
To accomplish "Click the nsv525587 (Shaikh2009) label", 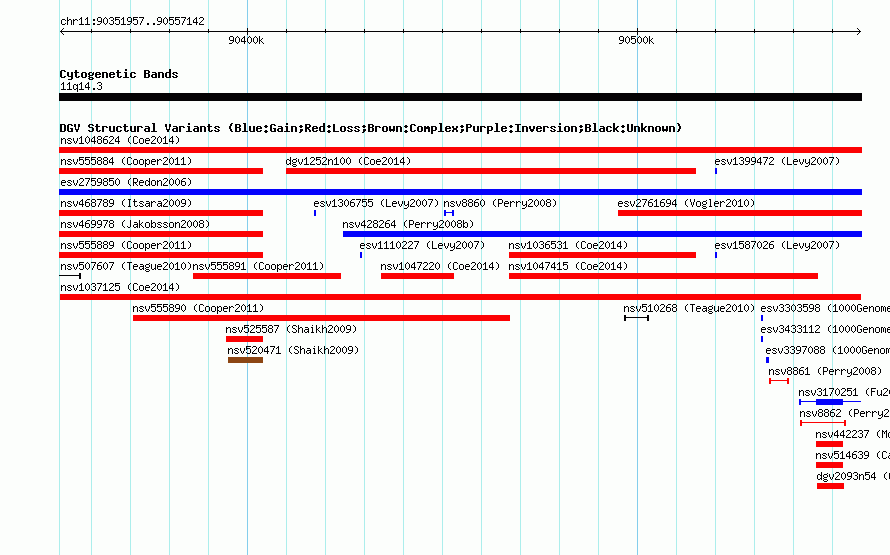I will pyautogui.click(x=291, y=330).
